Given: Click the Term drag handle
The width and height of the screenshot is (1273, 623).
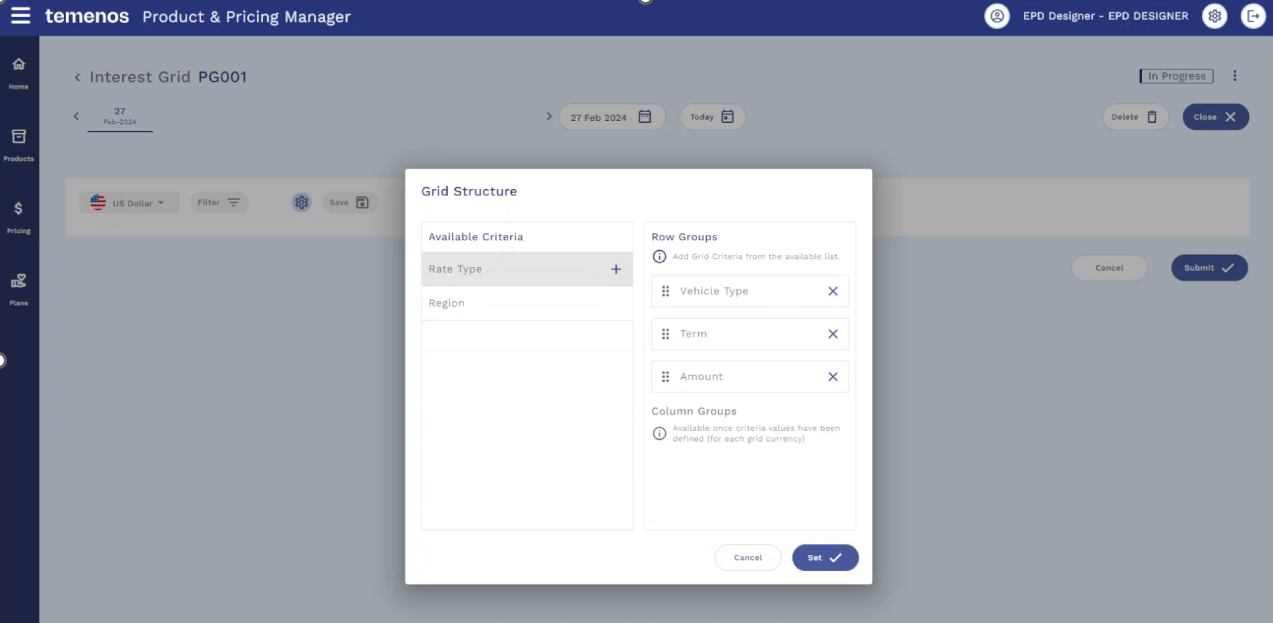Looking at the screenshot, I should (666, 334).
